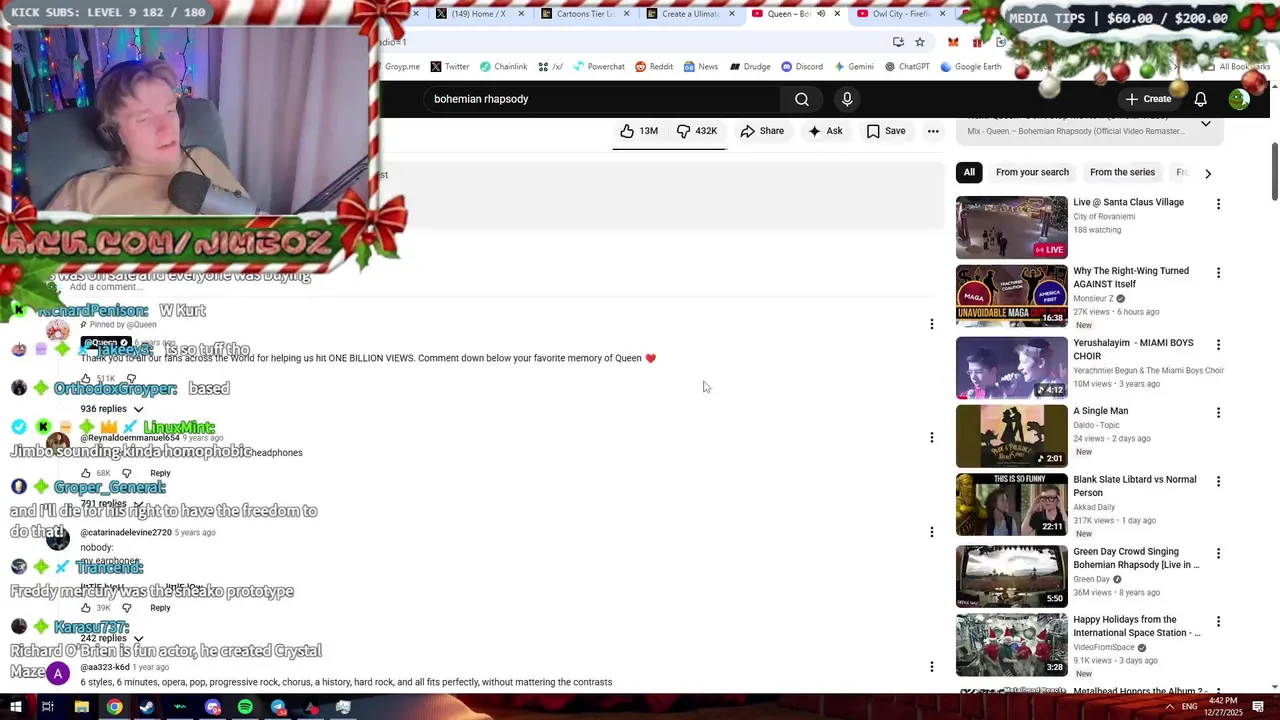Screen dimensions: 1280x720
Task: Dislike the video showing 432K
Action: tap(697, 131)
